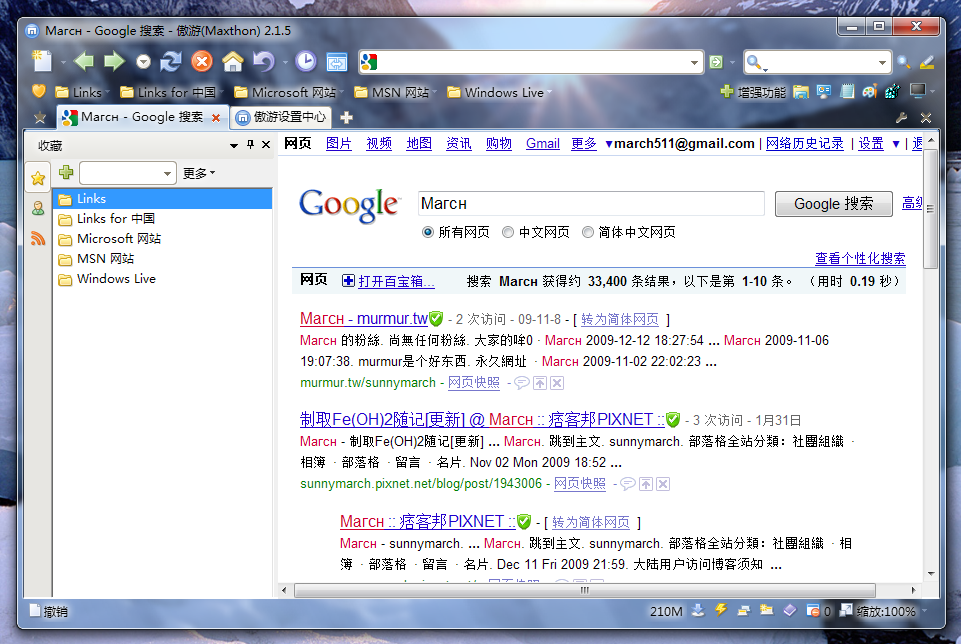Switch to the March - Google 搜索 tab
This screenshot has height=644, width=961.
[142, 117]
